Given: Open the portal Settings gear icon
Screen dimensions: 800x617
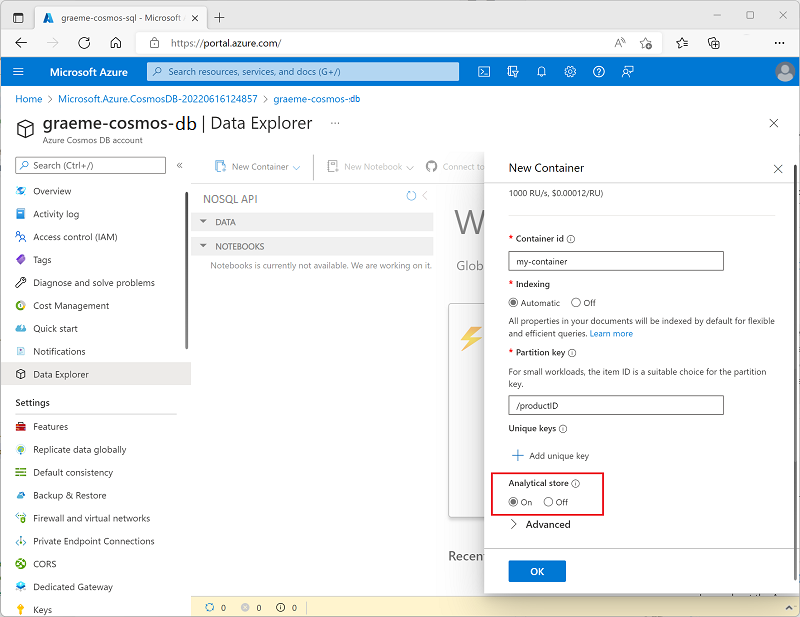Looking at the screenshot, I should [x=570, y=71].
